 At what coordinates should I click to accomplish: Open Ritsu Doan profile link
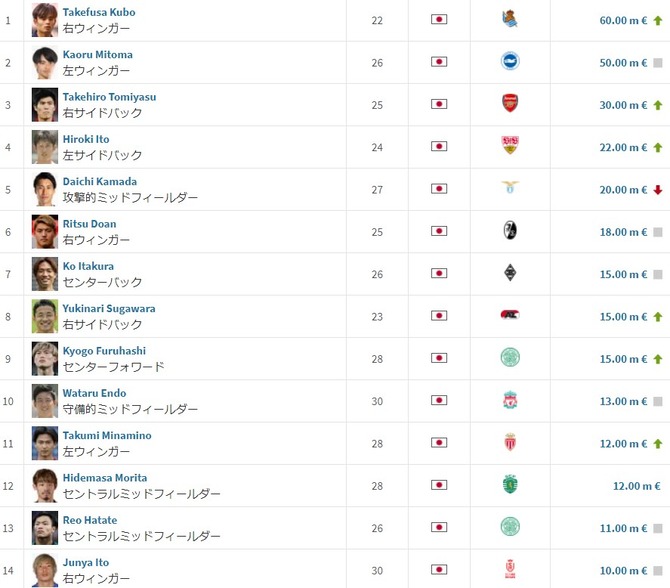click(89, 224)
